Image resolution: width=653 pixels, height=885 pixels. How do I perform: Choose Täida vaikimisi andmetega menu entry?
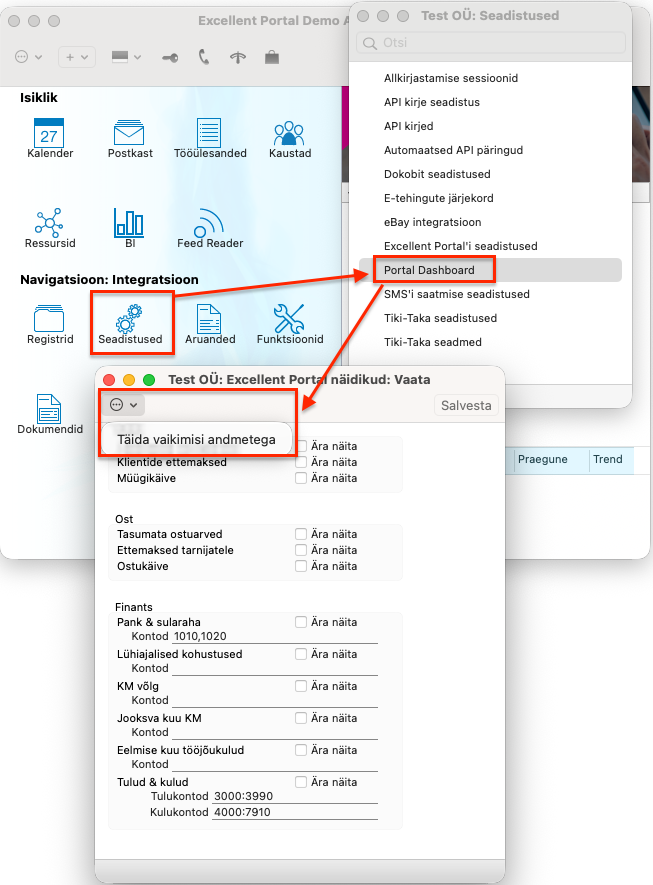(x=196, y=439)
